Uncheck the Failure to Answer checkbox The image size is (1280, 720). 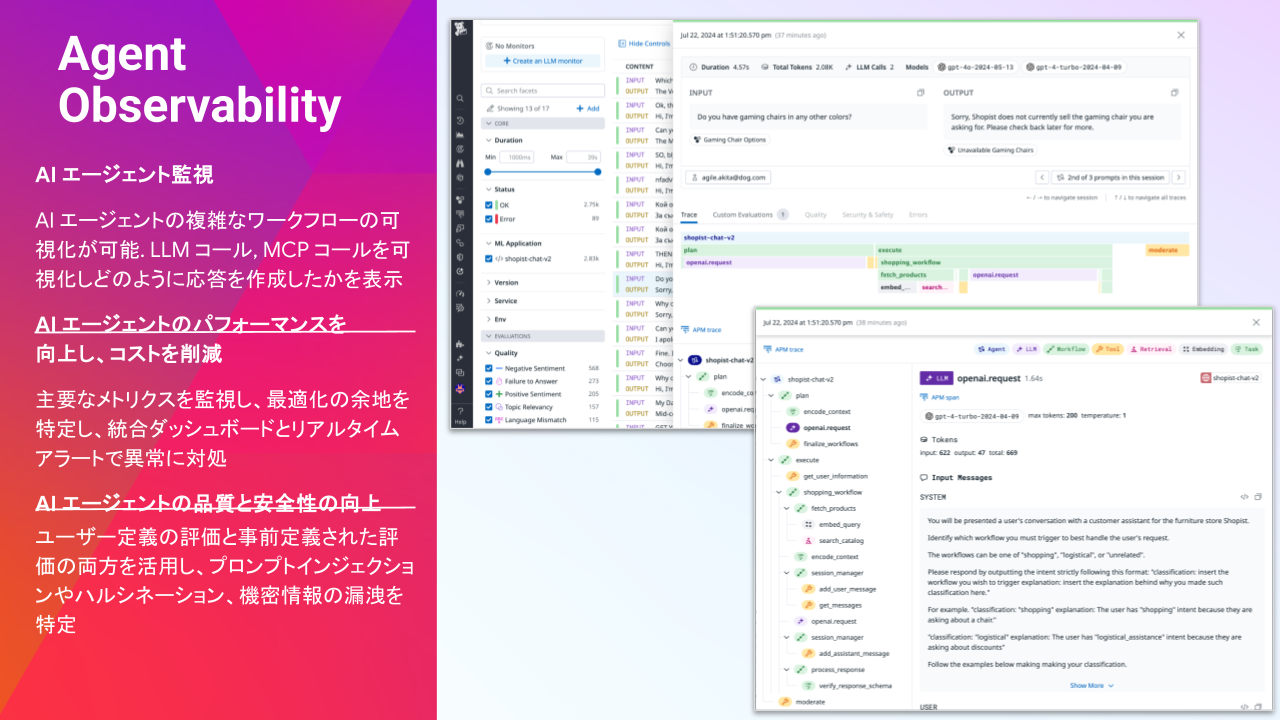click(489, 381)
